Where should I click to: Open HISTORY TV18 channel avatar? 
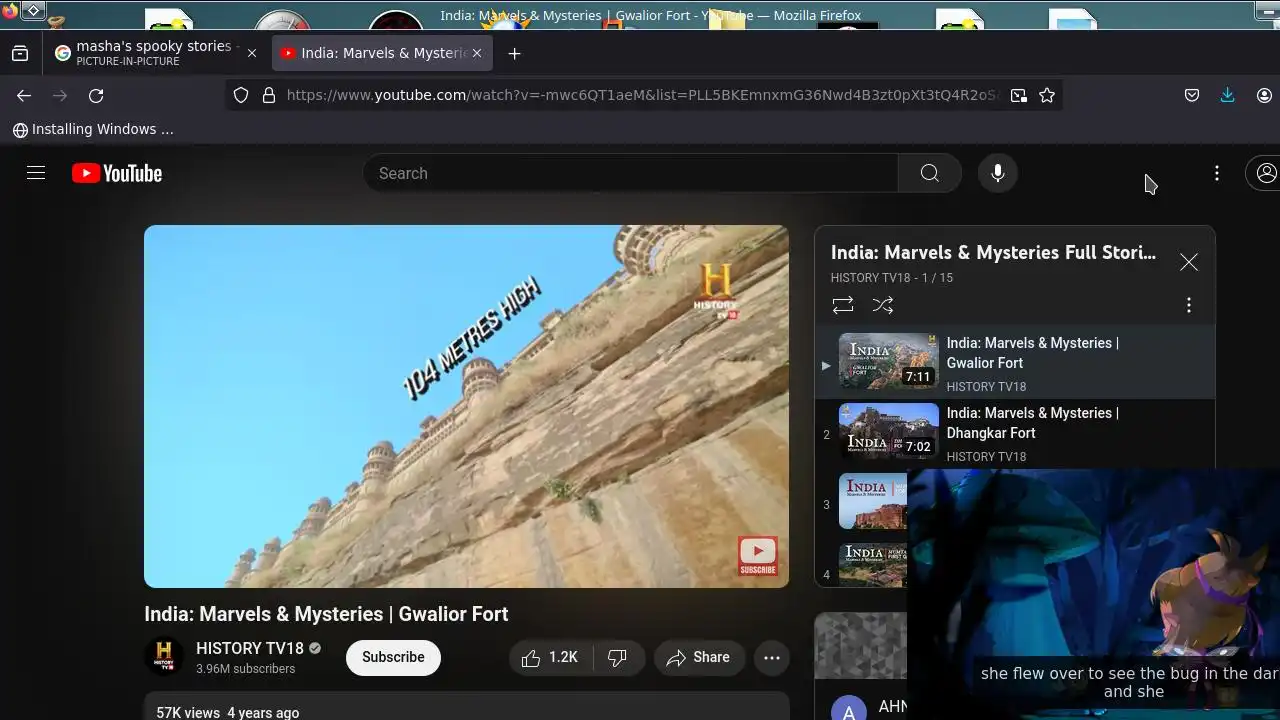point(164,657)
